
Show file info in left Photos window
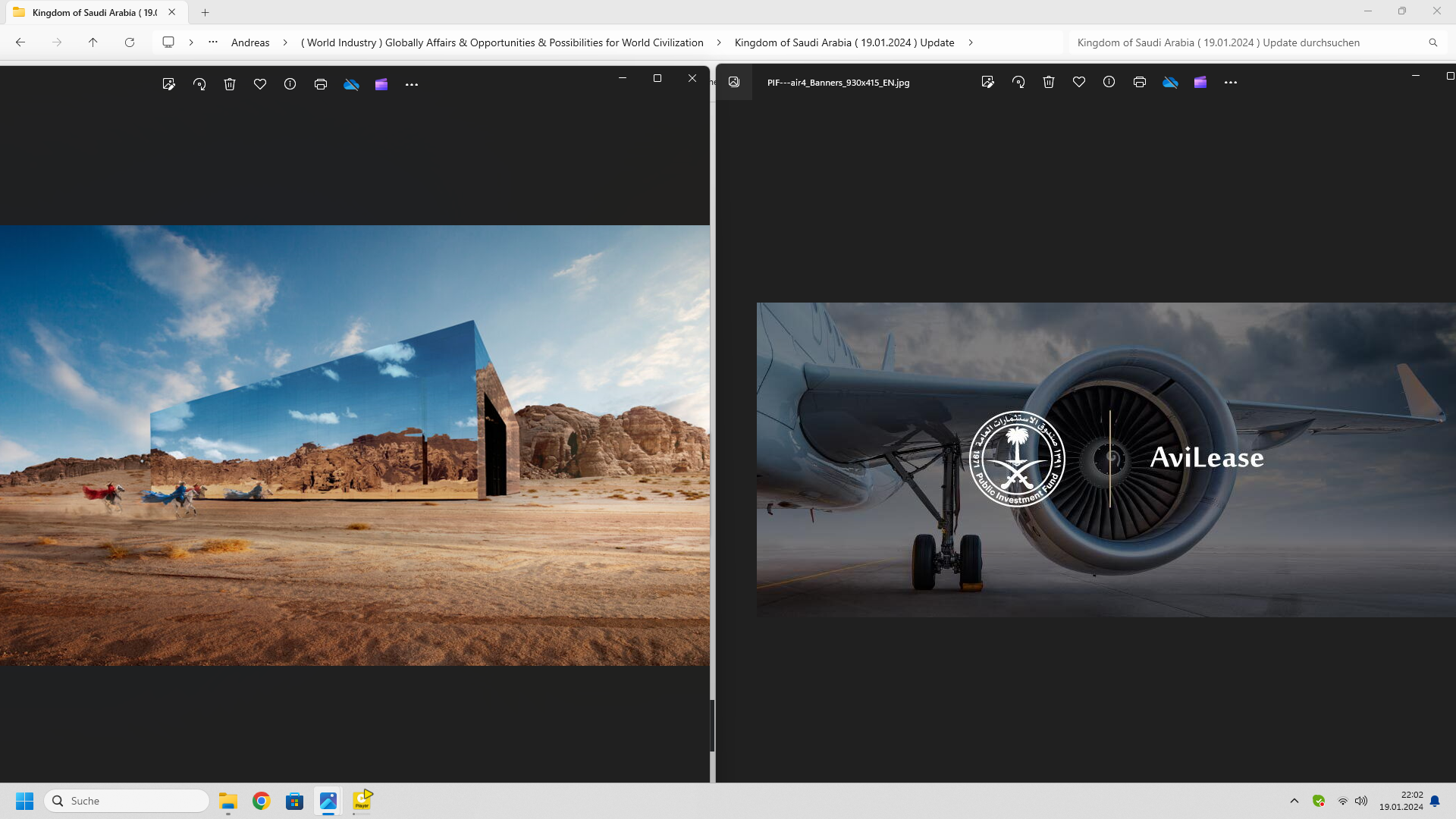(x=290, y=84)
